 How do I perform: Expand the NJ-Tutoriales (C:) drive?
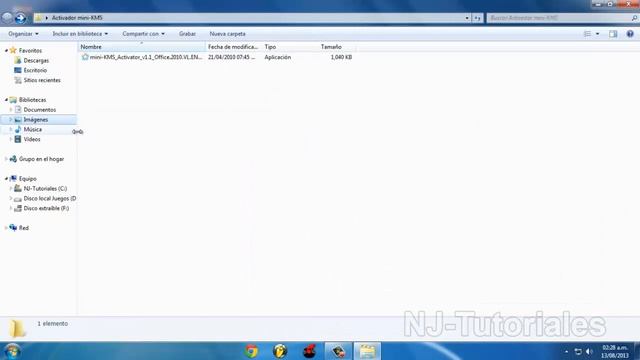[x=11, y=189]
